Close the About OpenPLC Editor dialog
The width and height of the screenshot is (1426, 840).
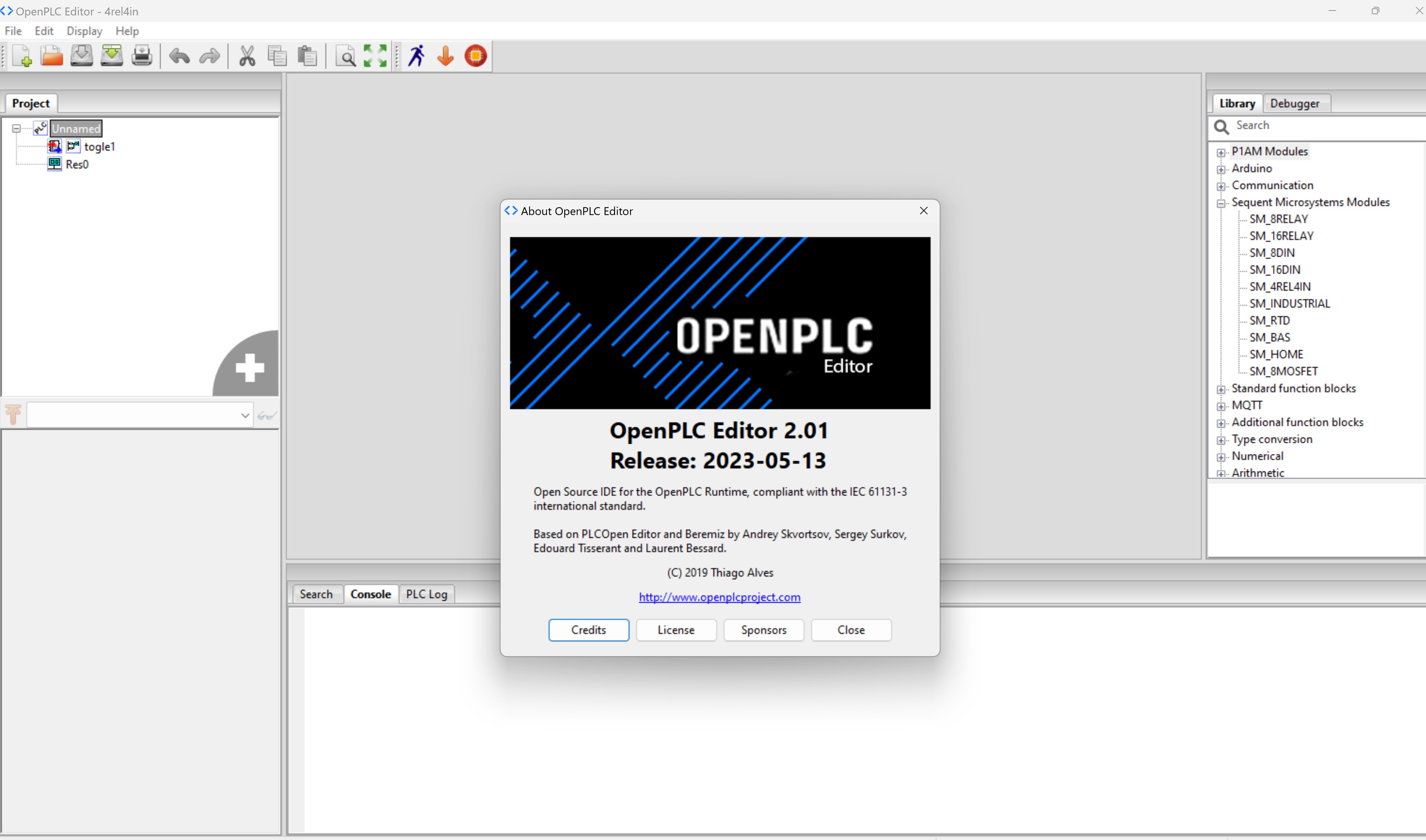tap(923, 211)
